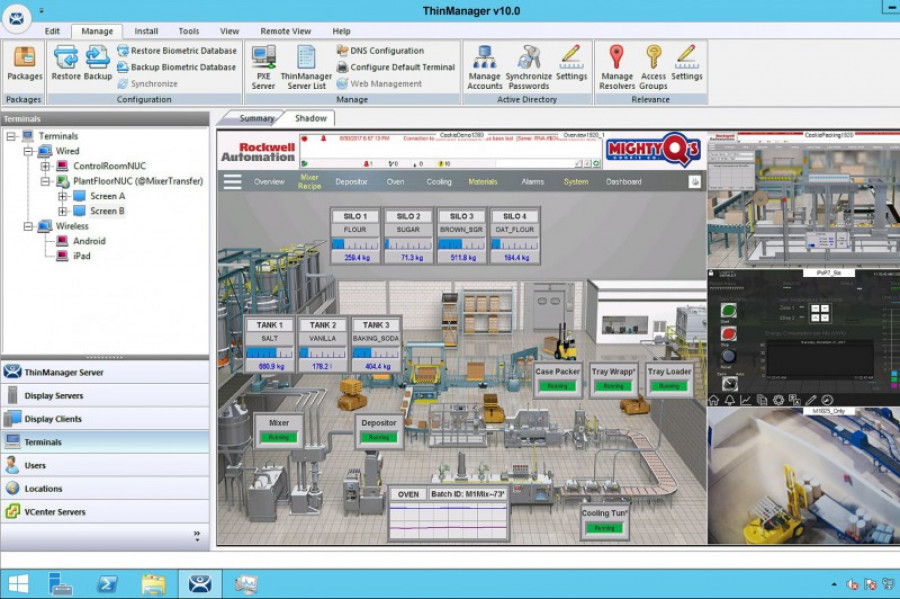This screenshot has height=599, width=900.
Task: Open the Packages ribbon button
Action: (24, 63)
